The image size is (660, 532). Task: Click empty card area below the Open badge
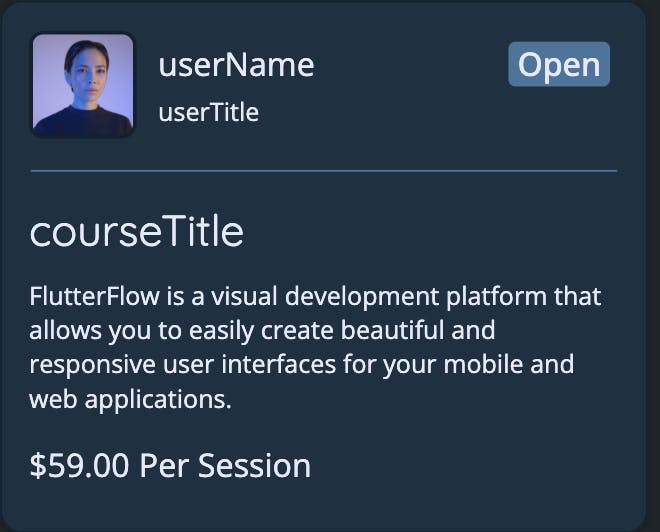pos(559,126)
